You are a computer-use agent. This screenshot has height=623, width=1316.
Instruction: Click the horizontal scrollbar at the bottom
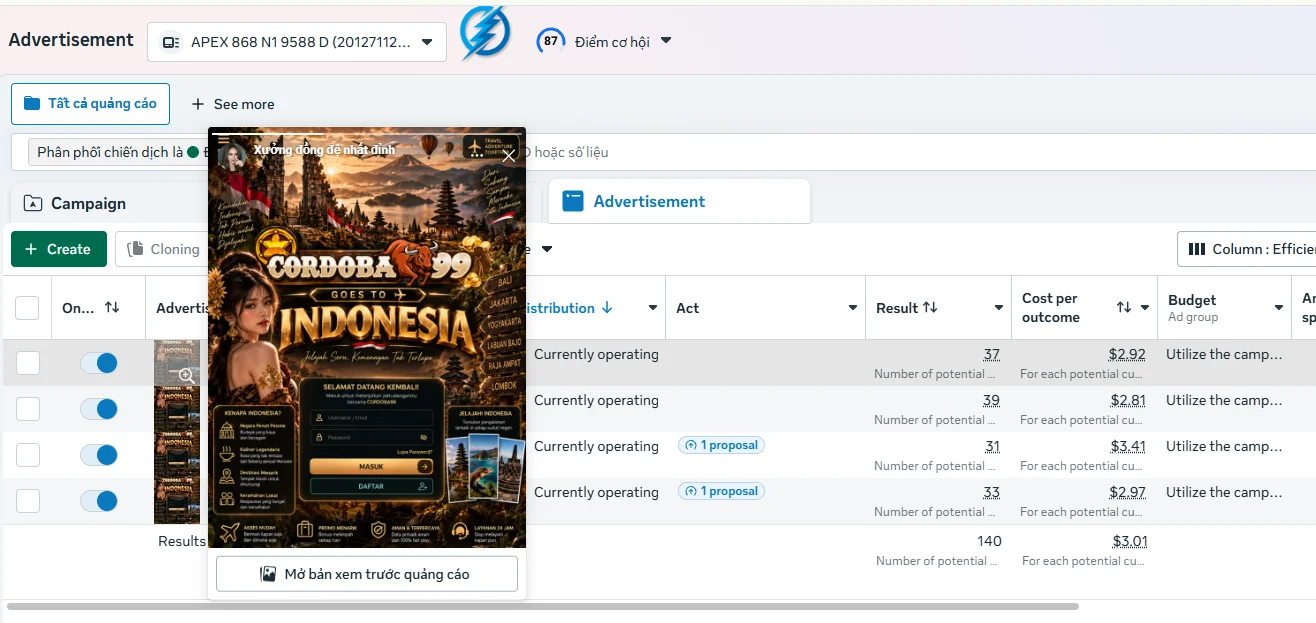pyautogui.click(x=543, y=606)
